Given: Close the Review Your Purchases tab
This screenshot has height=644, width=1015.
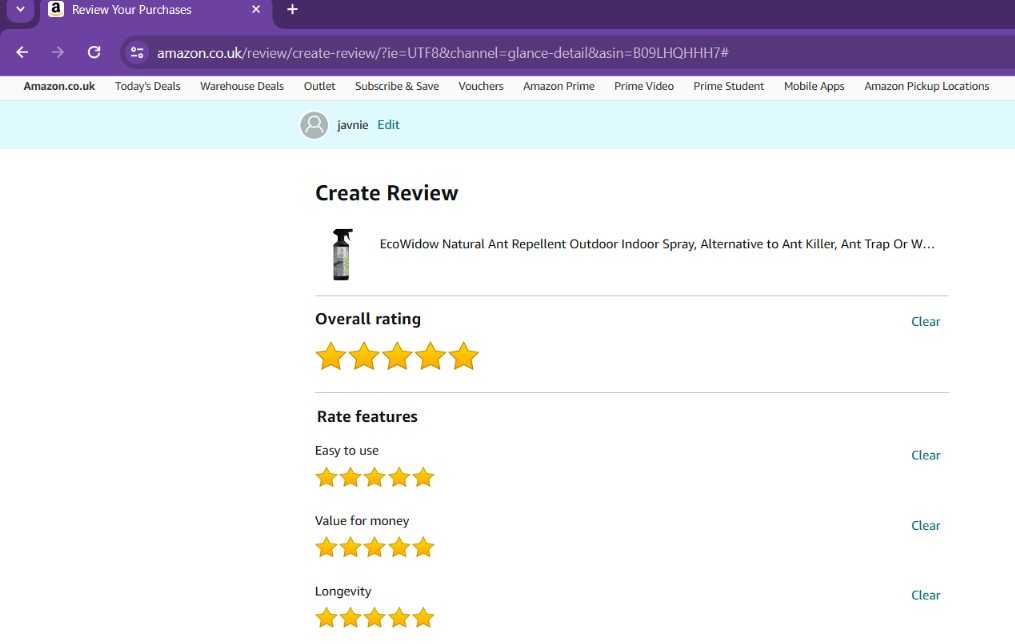Looking at the screenshot, I should tap(256, 10).
